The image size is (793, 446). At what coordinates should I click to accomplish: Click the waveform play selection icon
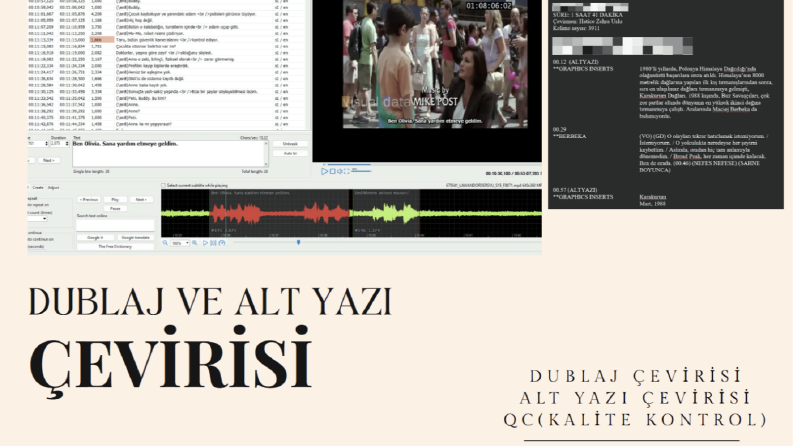tap(205, 243)
